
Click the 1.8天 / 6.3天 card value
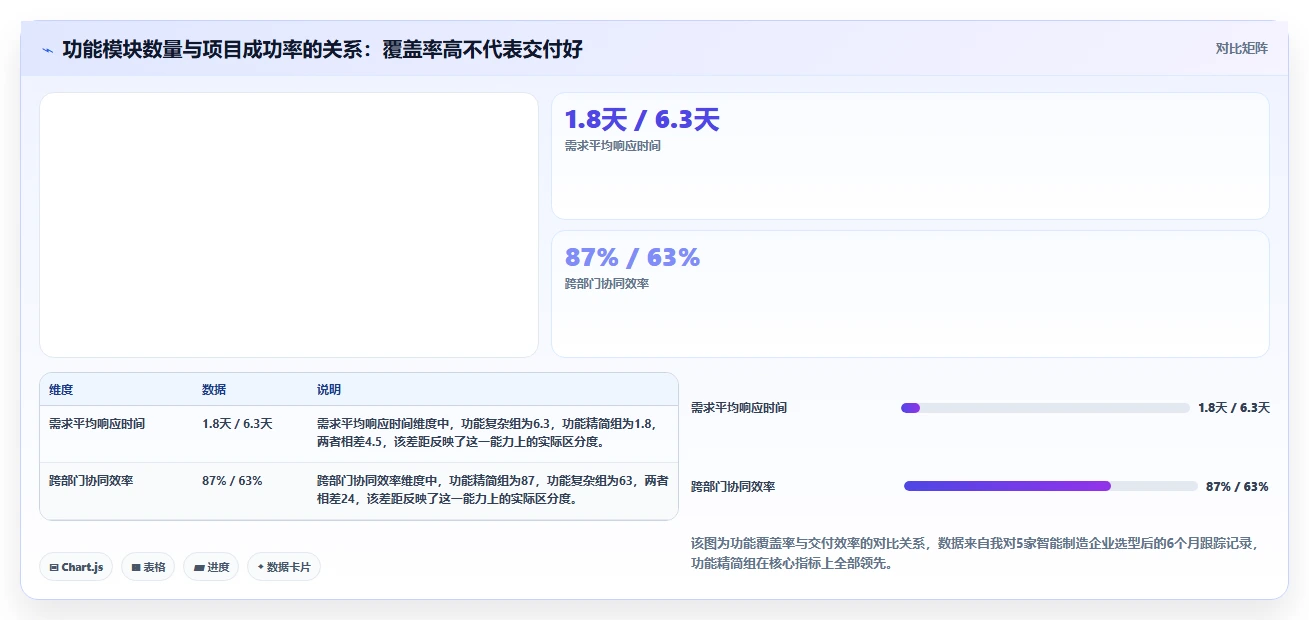[x=642, y=120]
